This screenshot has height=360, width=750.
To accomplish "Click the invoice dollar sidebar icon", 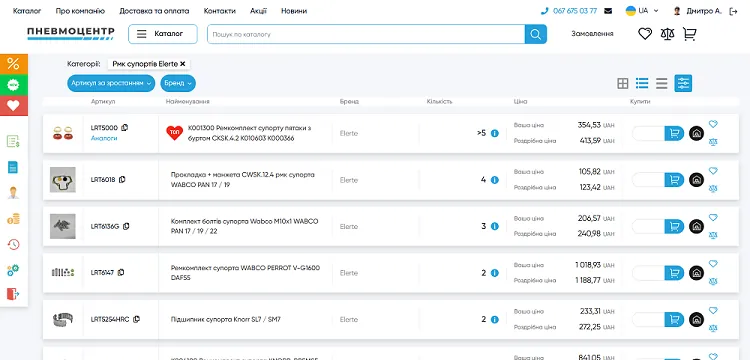I will [x=13, y=141].
